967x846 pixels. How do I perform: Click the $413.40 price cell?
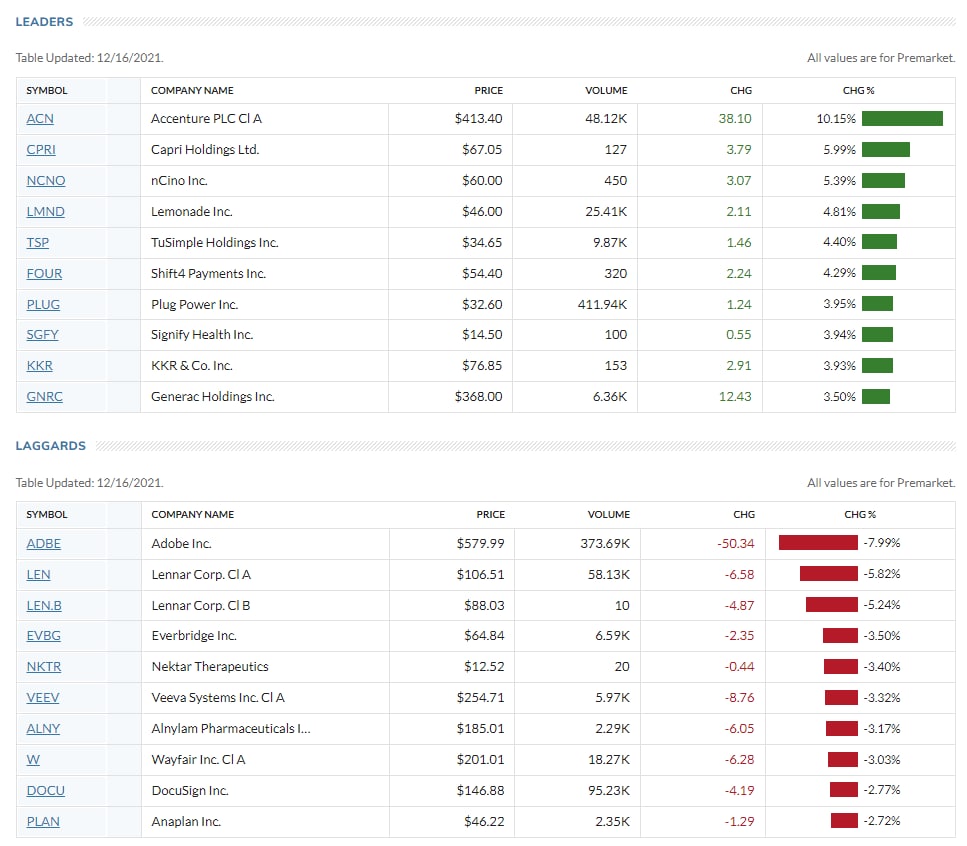[479, 118]
